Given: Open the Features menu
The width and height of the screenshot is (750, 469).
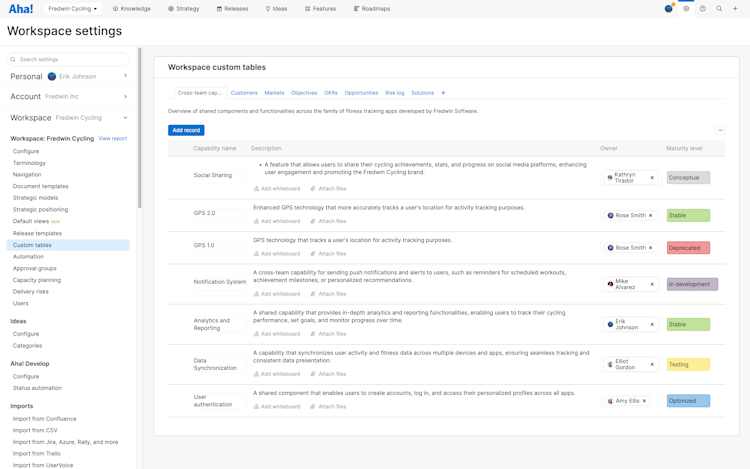Looking at the screenshot, I should coord(320,9).
